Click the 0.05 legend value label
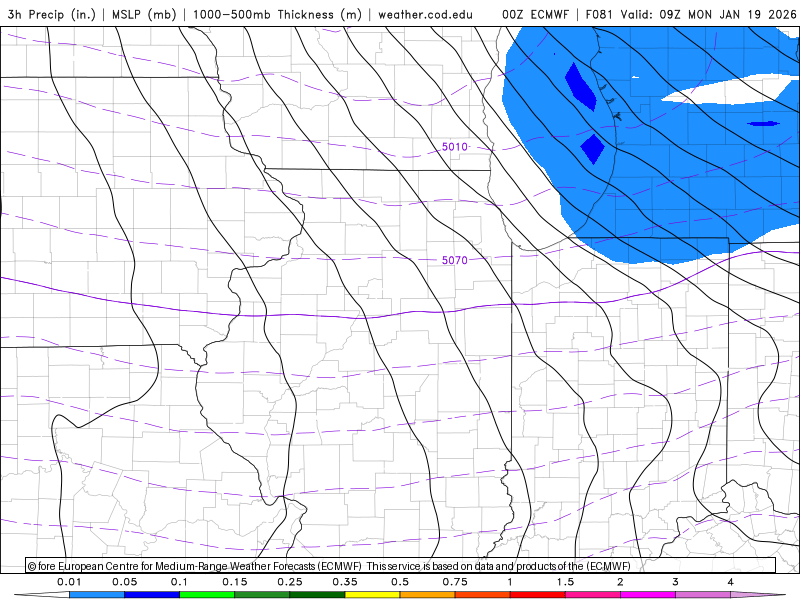Image resolution: width=800 pixels, height=600 pixels. [124, 582]
